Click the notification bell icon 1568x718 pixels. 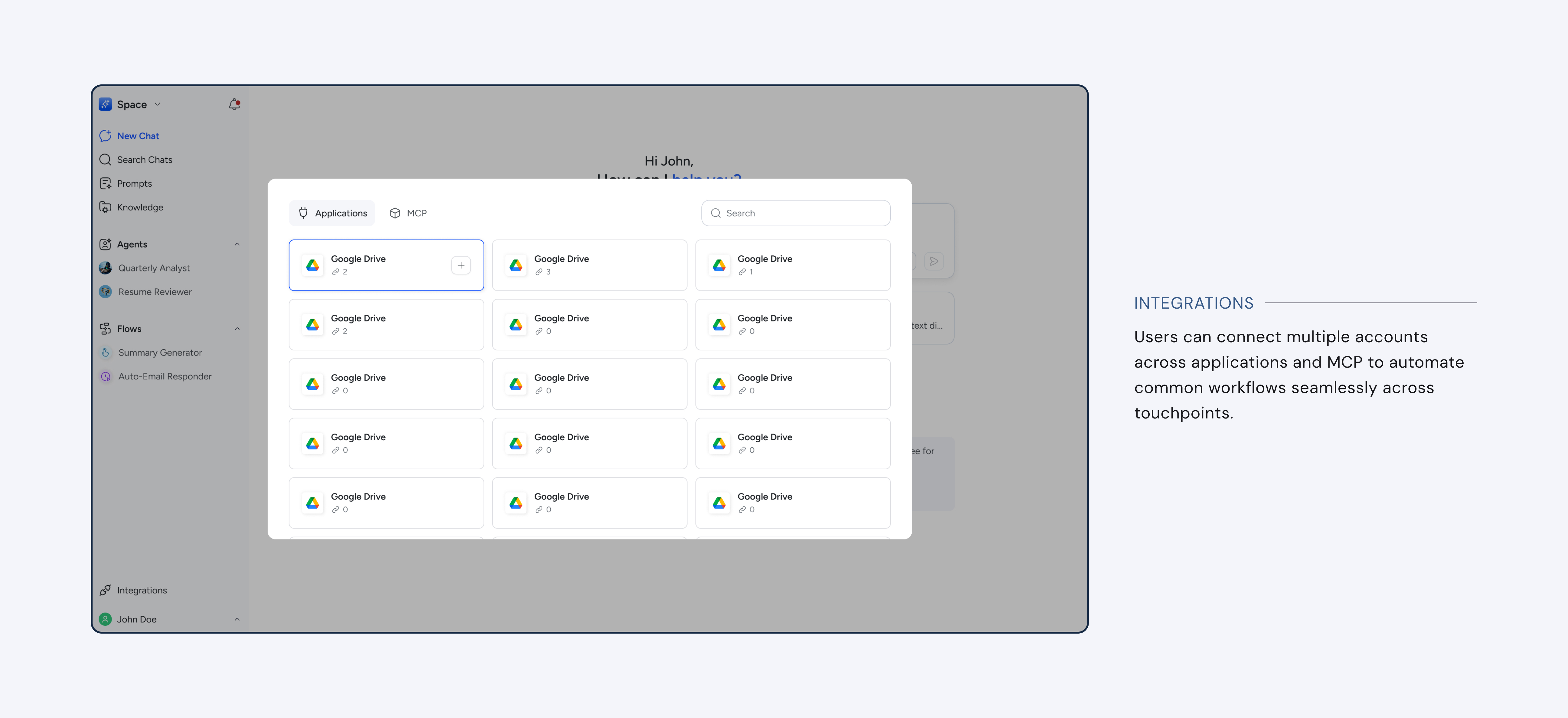[x=234, y=104]
